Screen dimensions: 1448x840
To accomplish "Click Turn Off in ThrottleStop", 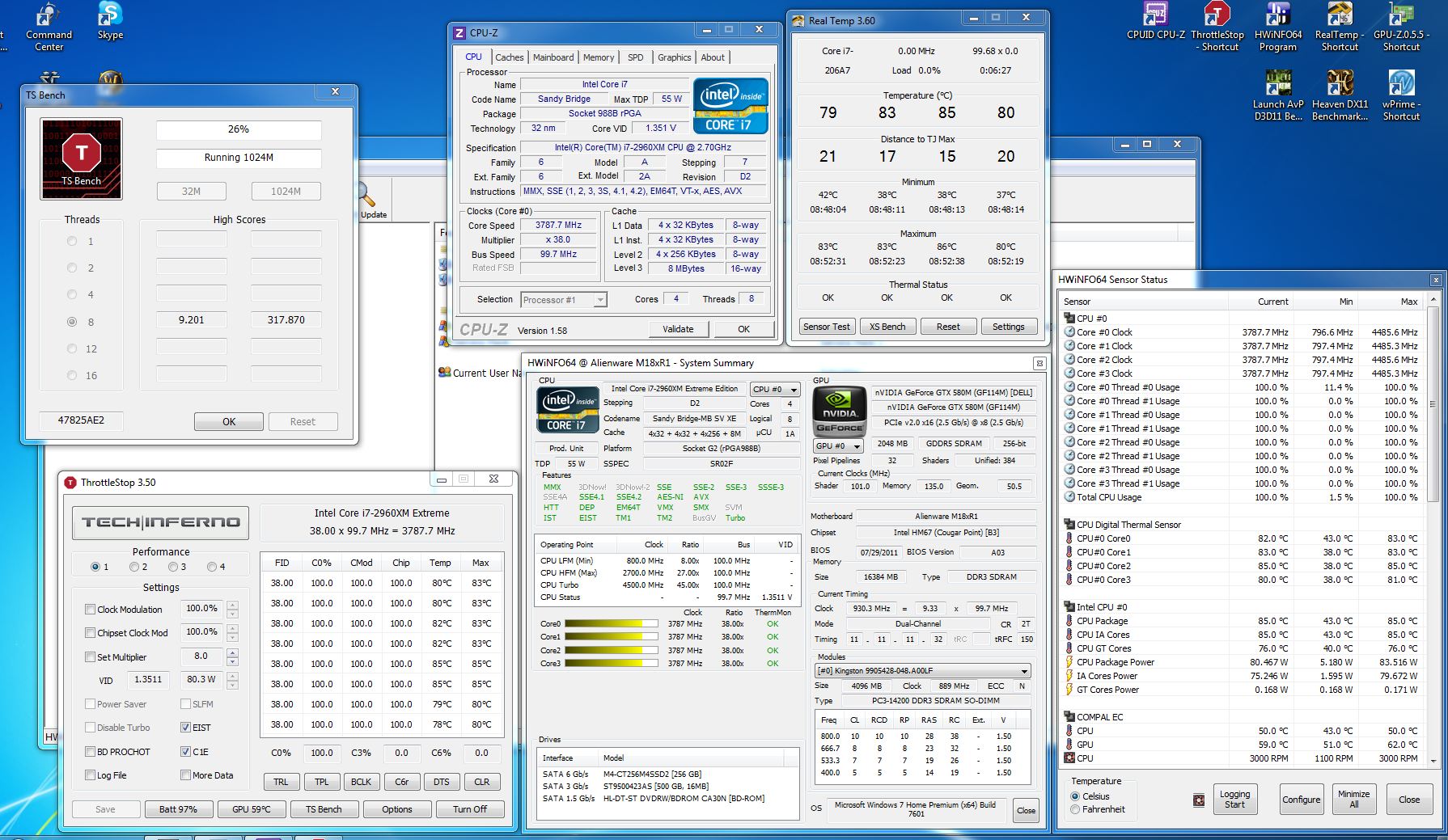I will tap(470, 809).
